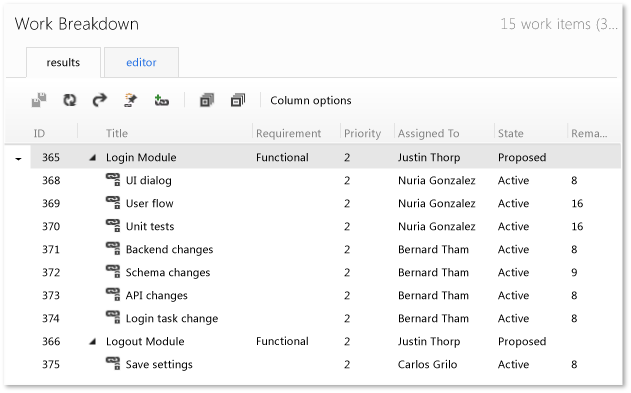Click ID 366 cell
Viewport: 631px width, 393px height.
point(51,342)
